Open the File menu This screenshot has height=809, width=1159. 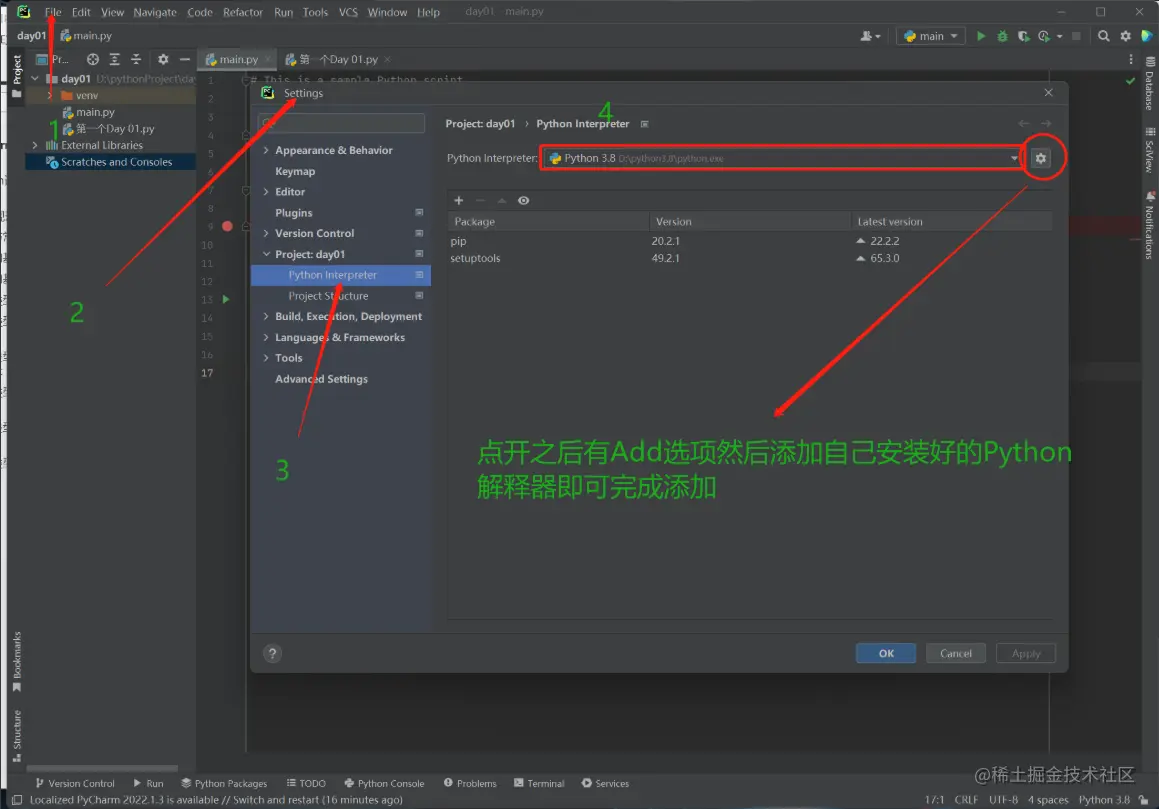click(53, 12)
